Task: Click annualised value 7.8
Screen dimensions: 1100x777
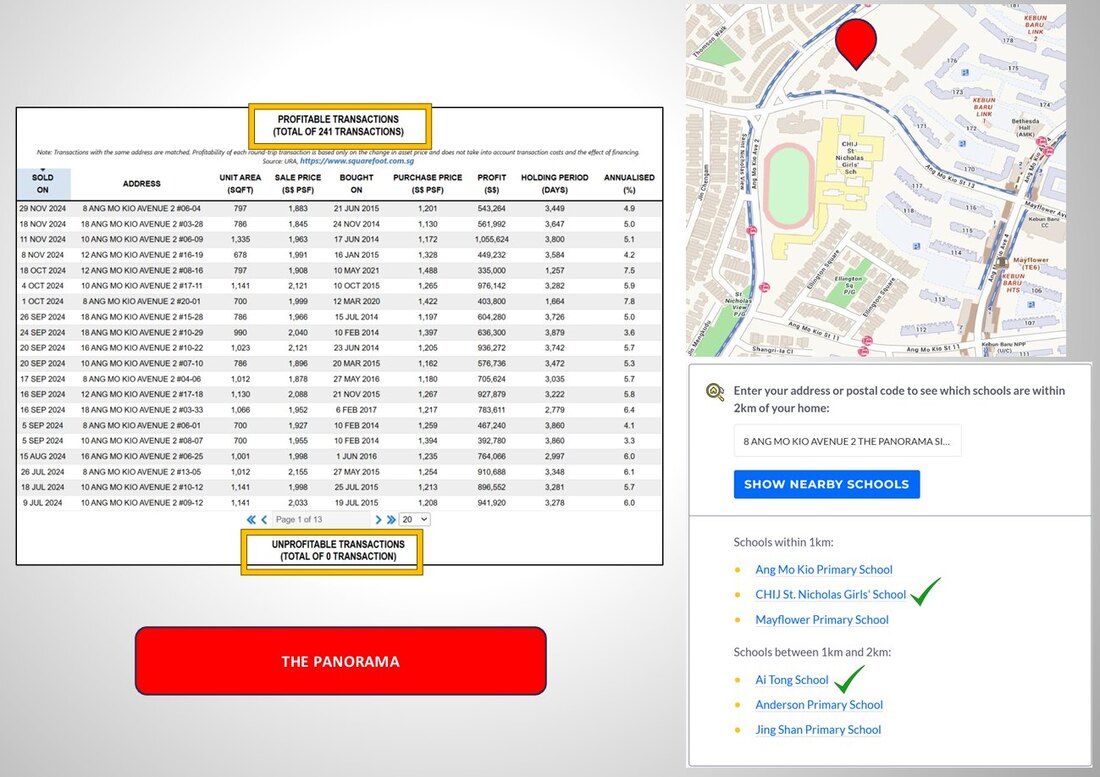Action: [x=629, y=302]
